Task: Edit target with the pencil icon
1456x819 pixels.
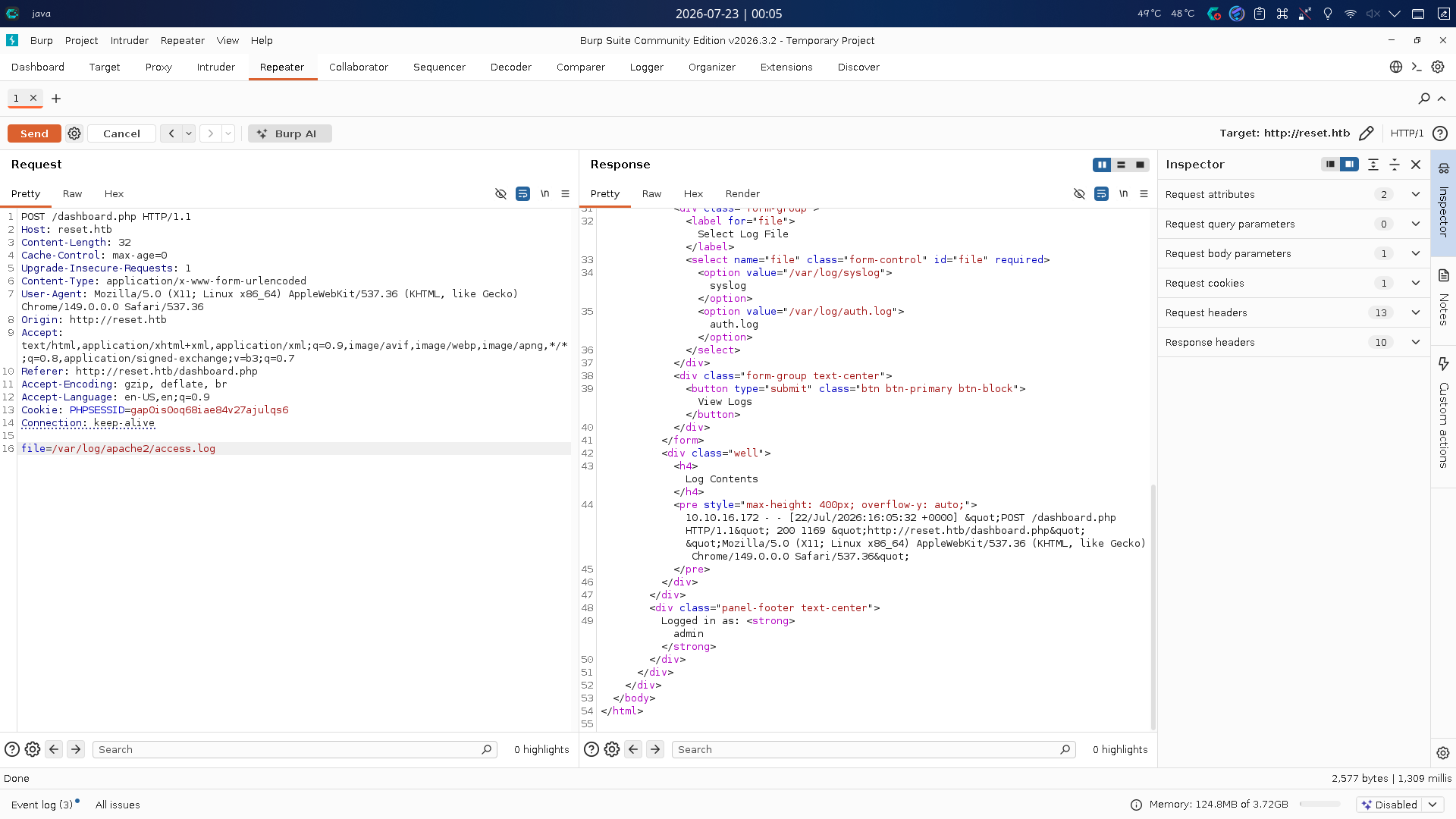Action: point(1366,133)
